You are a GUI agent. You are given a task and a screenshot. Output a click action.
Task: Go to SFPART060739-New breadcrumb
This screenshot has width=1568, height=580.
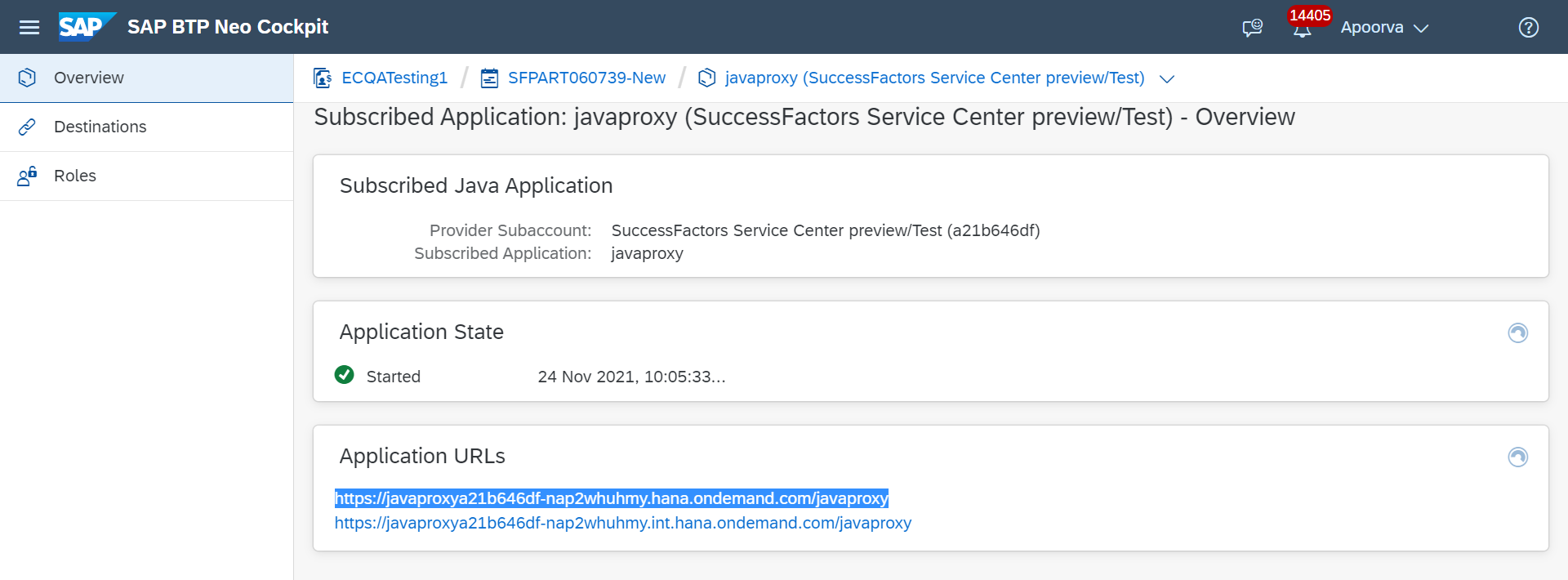coord(586,78)
